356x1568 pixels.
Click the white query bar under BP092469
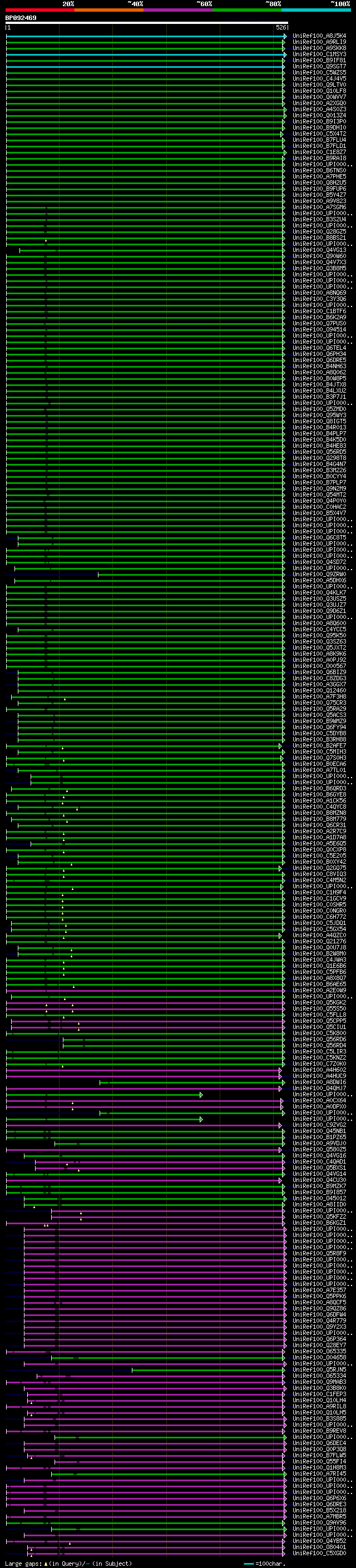pos(147,23)
